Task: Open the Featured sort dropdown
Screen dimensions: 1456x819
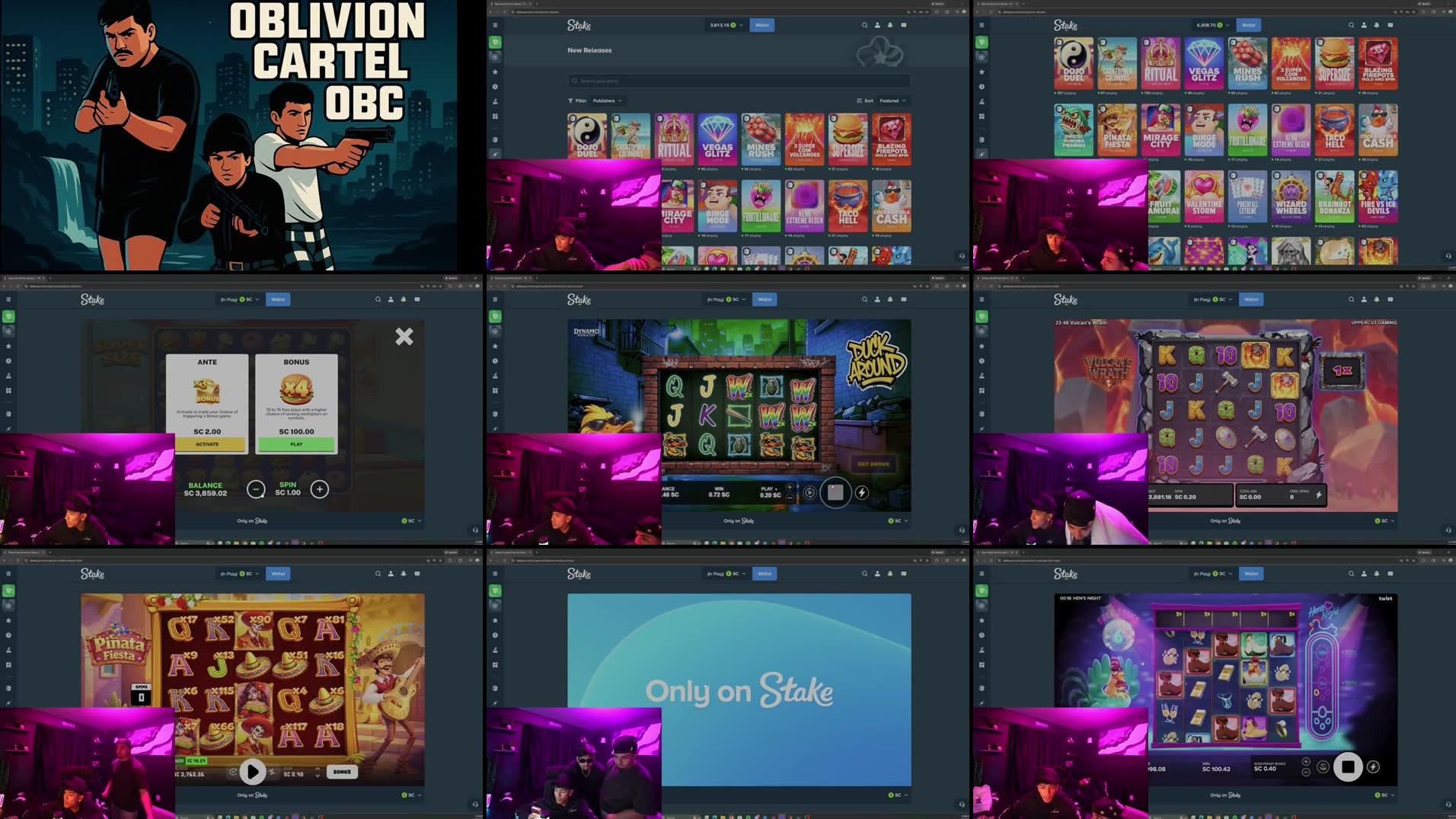Action: pyautogui.click(x=892, y=100)
